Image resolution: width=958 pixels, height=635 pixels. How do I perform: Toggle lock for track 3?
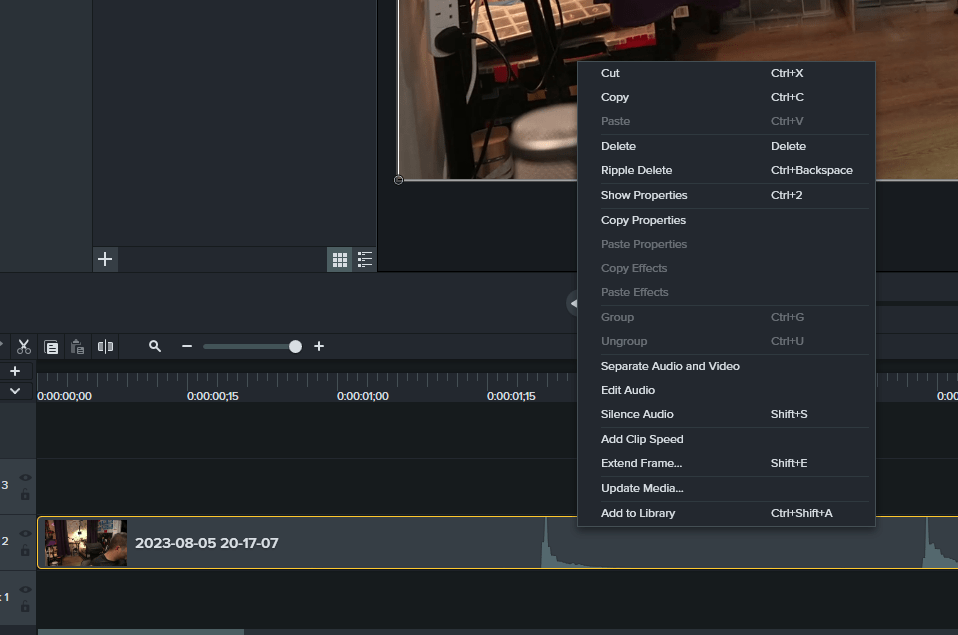pos(25,494)
